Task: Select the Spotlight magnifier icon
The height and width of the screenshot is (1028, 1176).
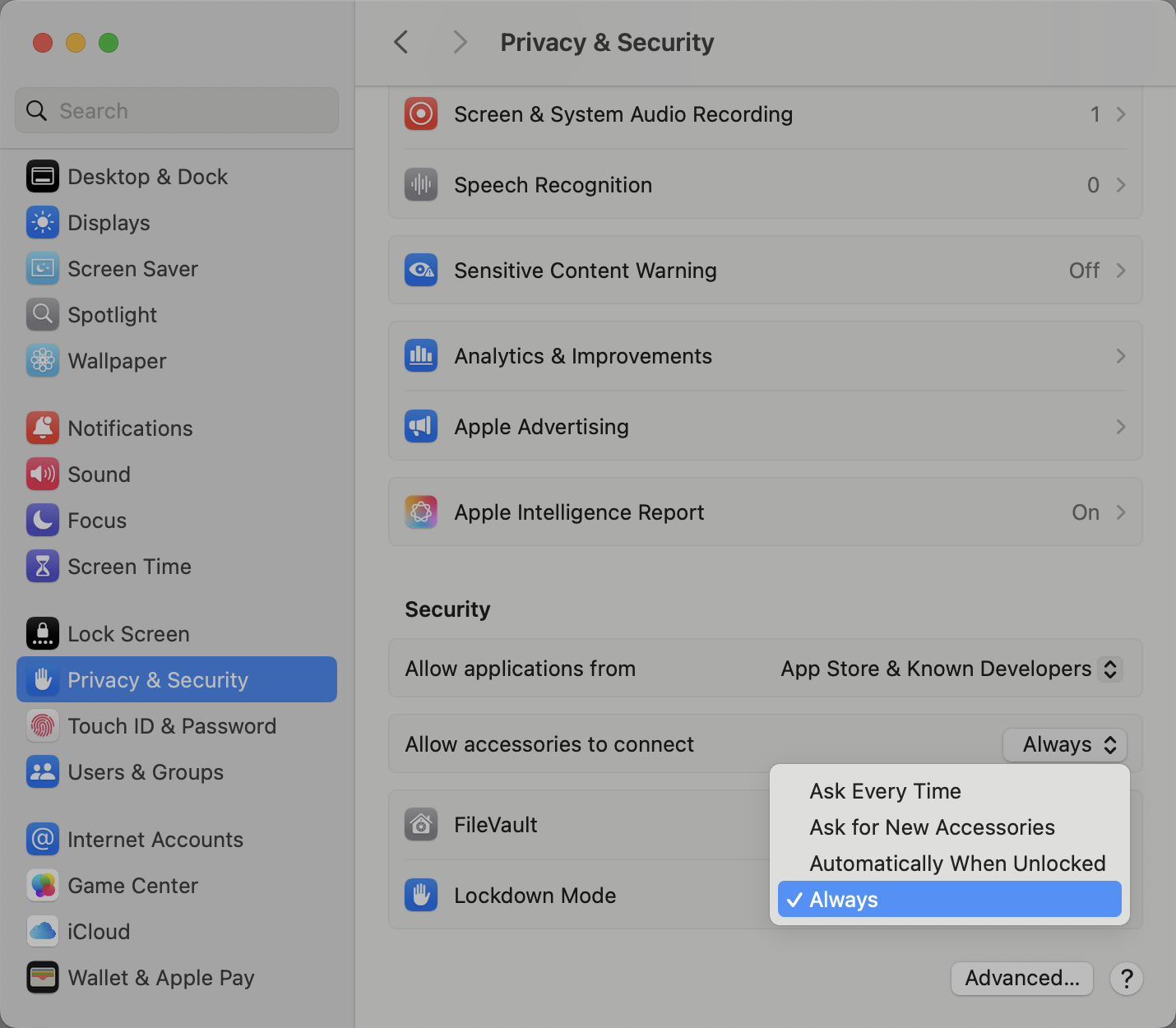Action: point(43,315)
